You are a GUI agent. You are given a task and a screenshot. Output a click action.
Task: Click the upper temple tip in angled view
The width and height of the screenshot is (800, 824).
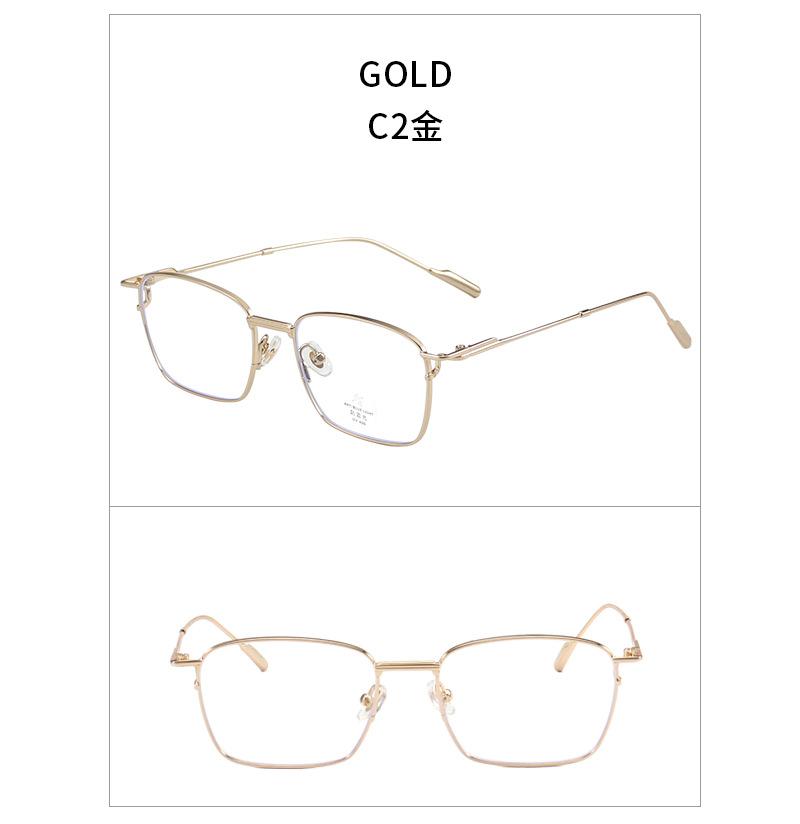455,280
